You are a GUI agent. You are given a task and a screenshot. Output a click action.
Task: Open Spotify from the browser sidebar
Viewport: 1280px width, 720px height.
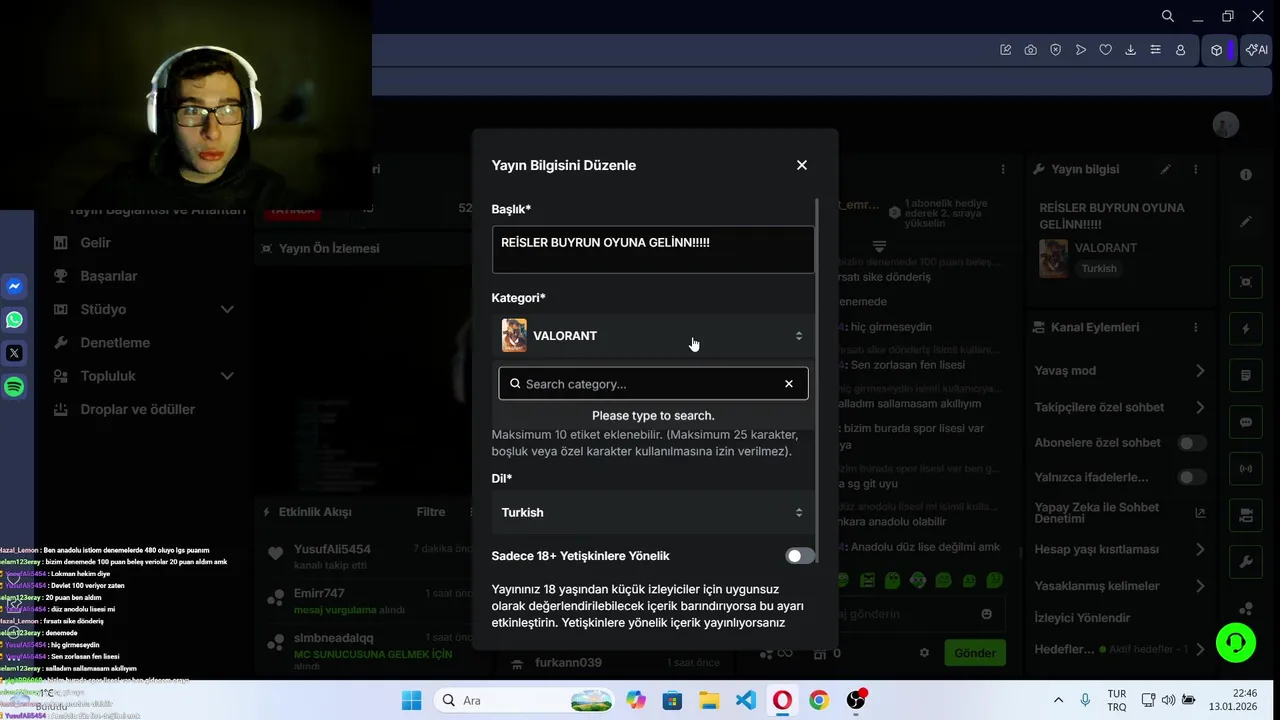14,387
